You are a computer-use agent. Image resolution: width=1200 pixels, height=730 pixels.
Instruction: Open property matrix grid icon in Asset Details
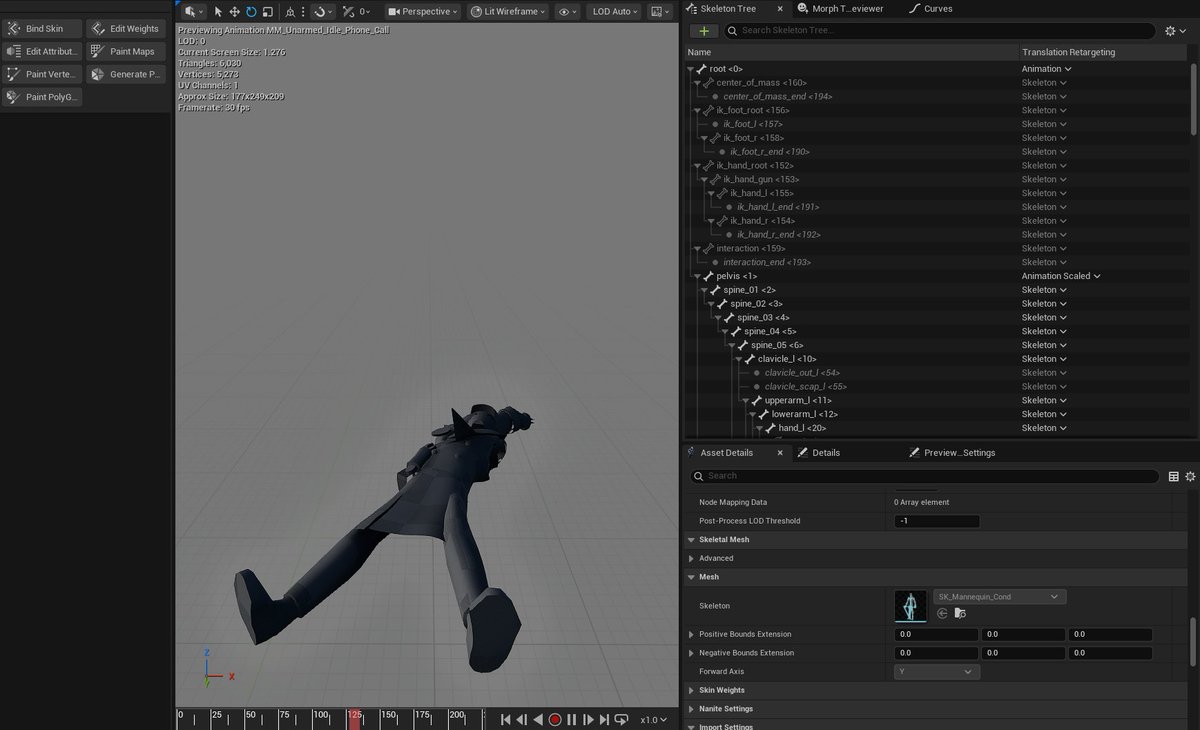(1174, 476)
